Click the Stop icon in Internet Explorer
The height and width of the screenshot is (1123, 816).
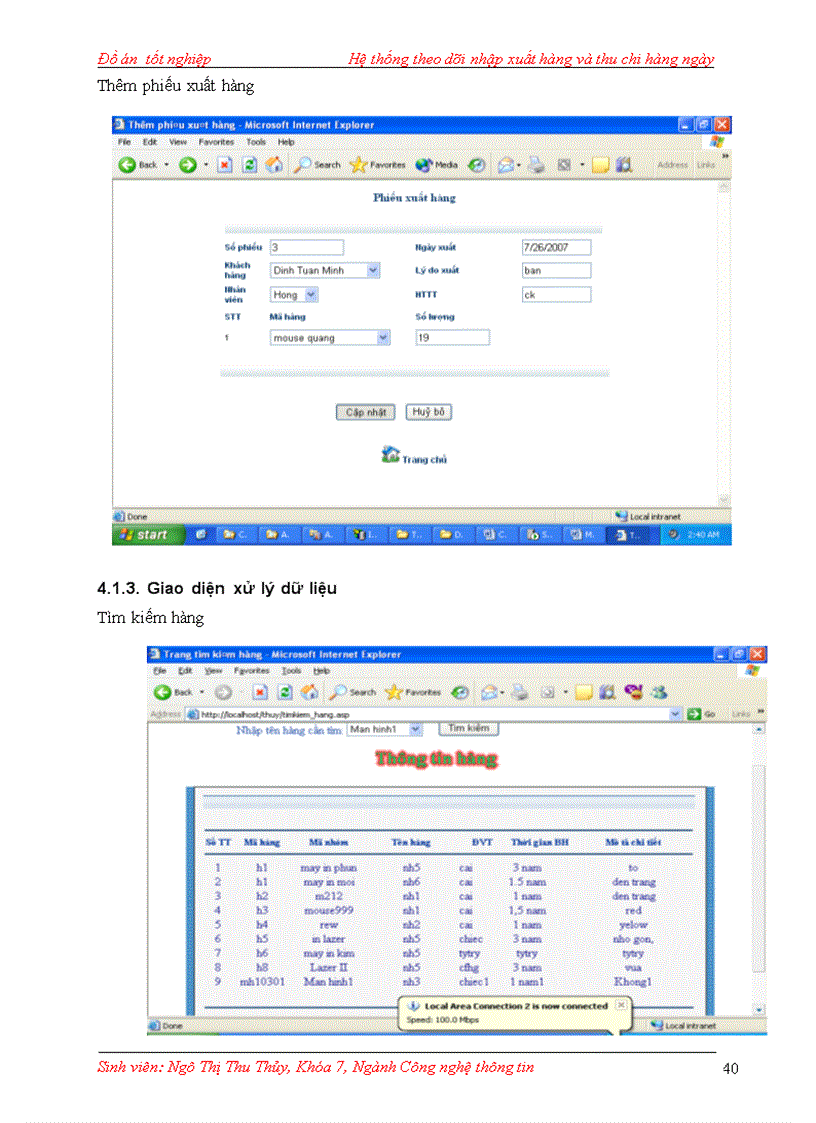[x=224, y=164]
